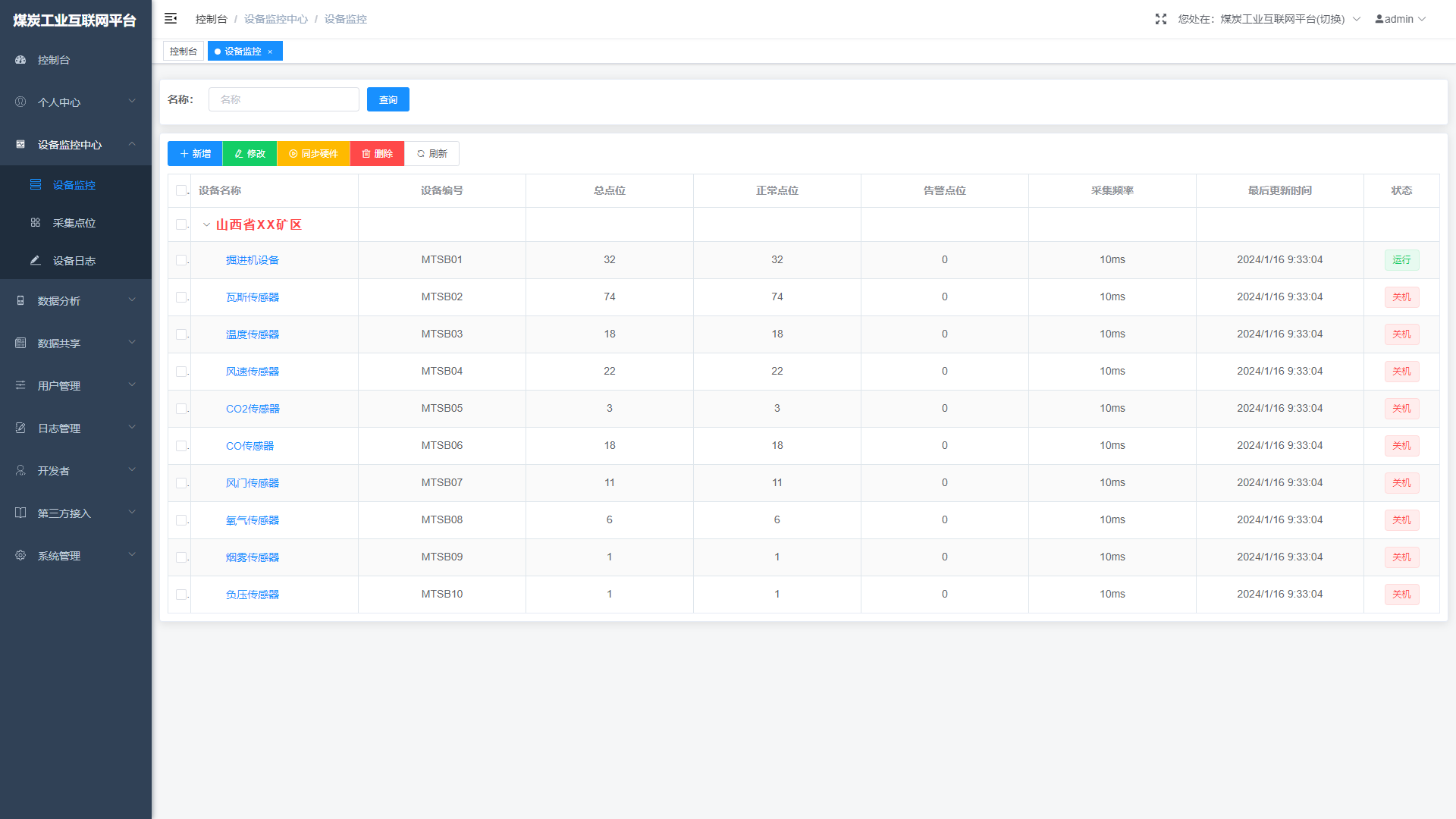Tick the checkbox for 掘进机设备 row
Viewport: 1456px width, 819px height.
coord(180,260)
